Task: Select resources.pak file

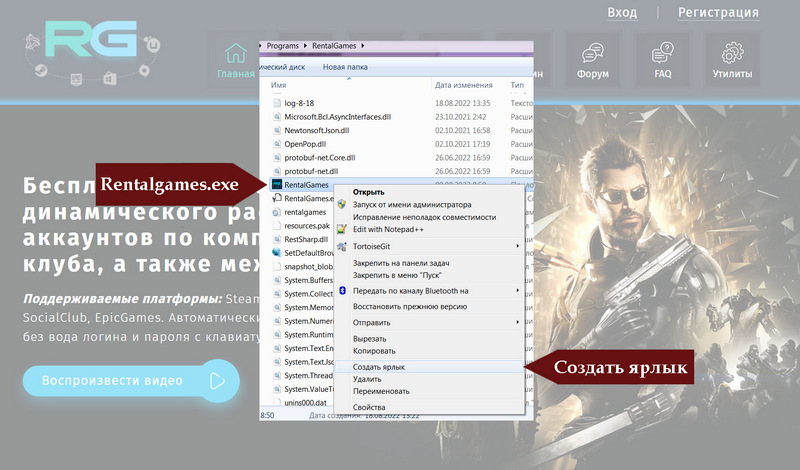Action: click(x=307, y=226)
